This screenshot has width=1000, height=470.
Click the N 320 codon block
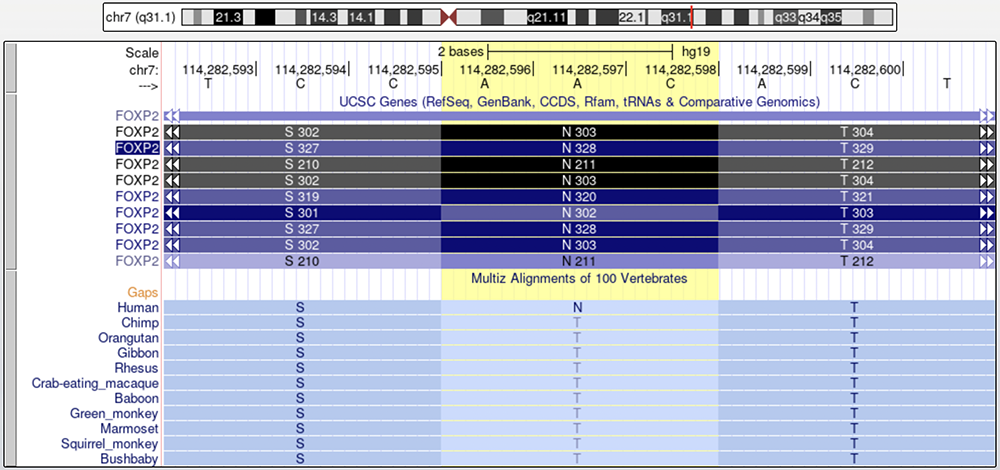(x=579, y=196)
